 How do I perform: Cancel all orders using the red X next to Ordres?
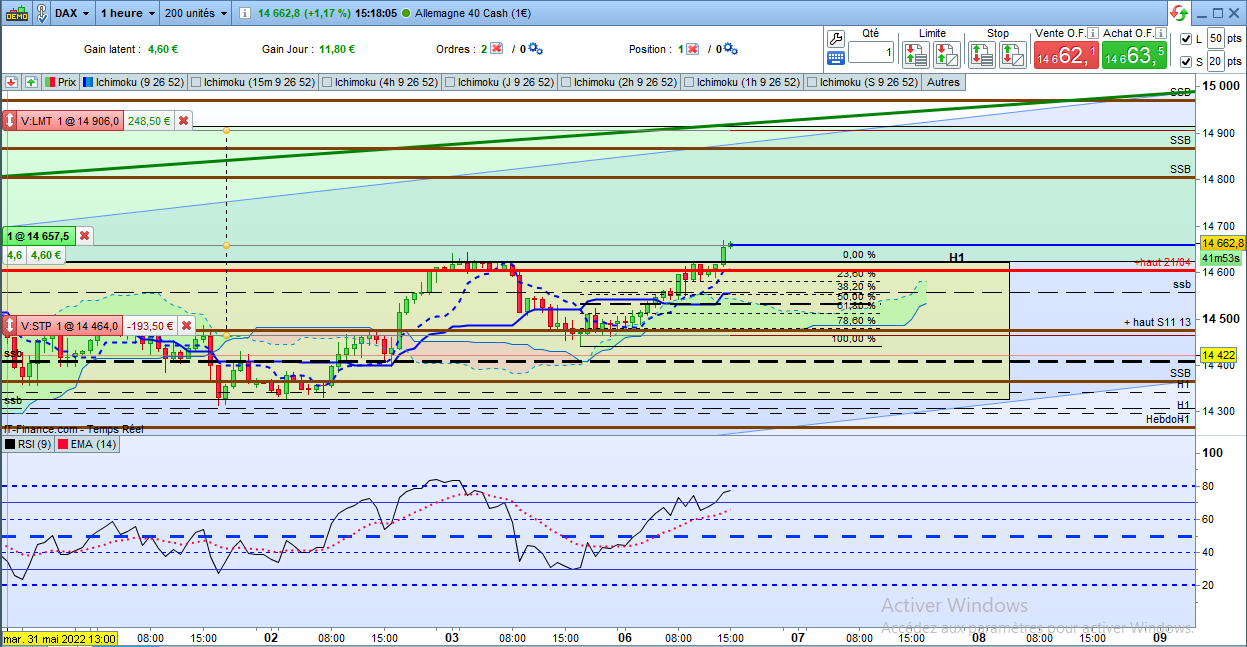tap(496, 49)
